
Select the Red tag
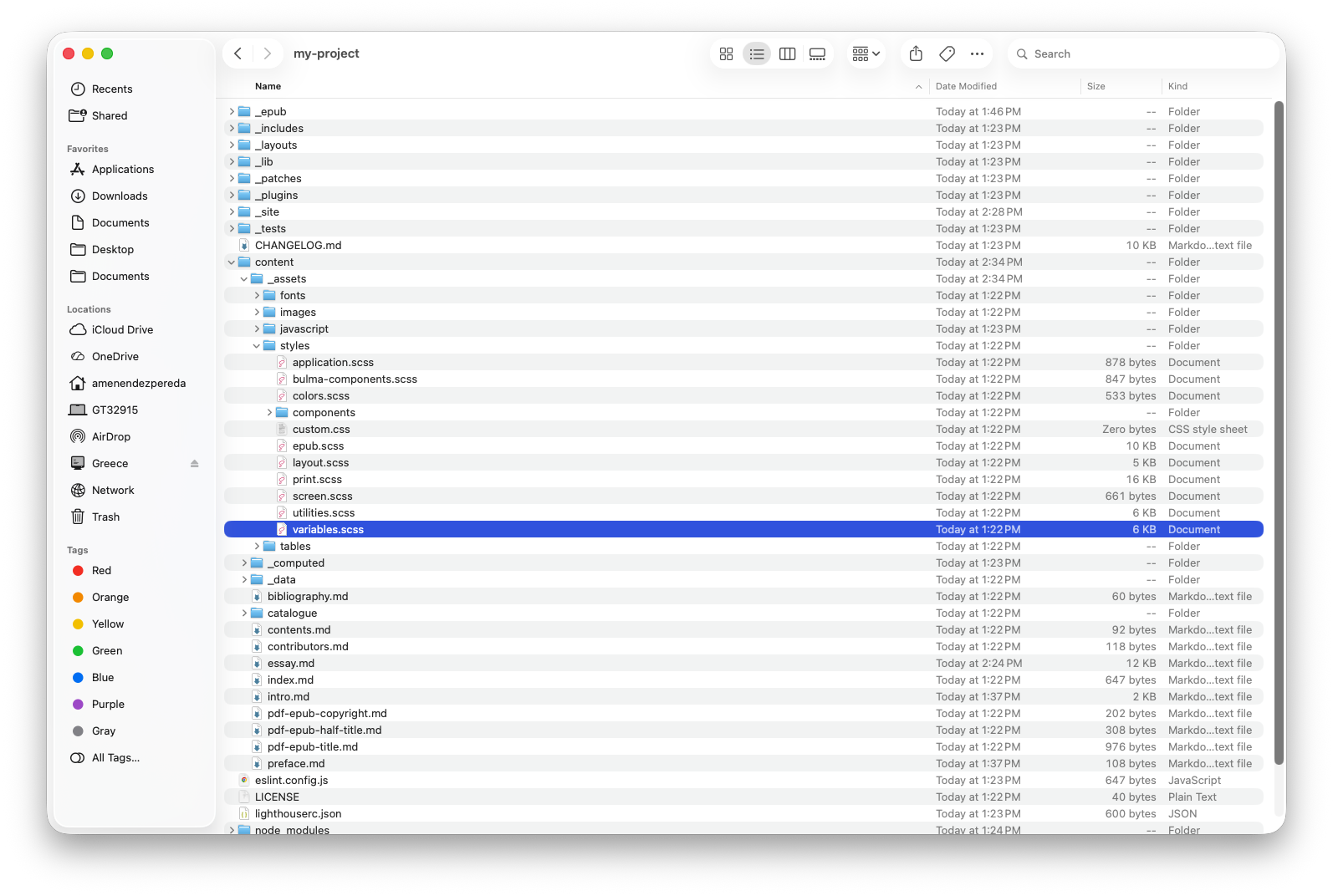click(x=101, y=571)
